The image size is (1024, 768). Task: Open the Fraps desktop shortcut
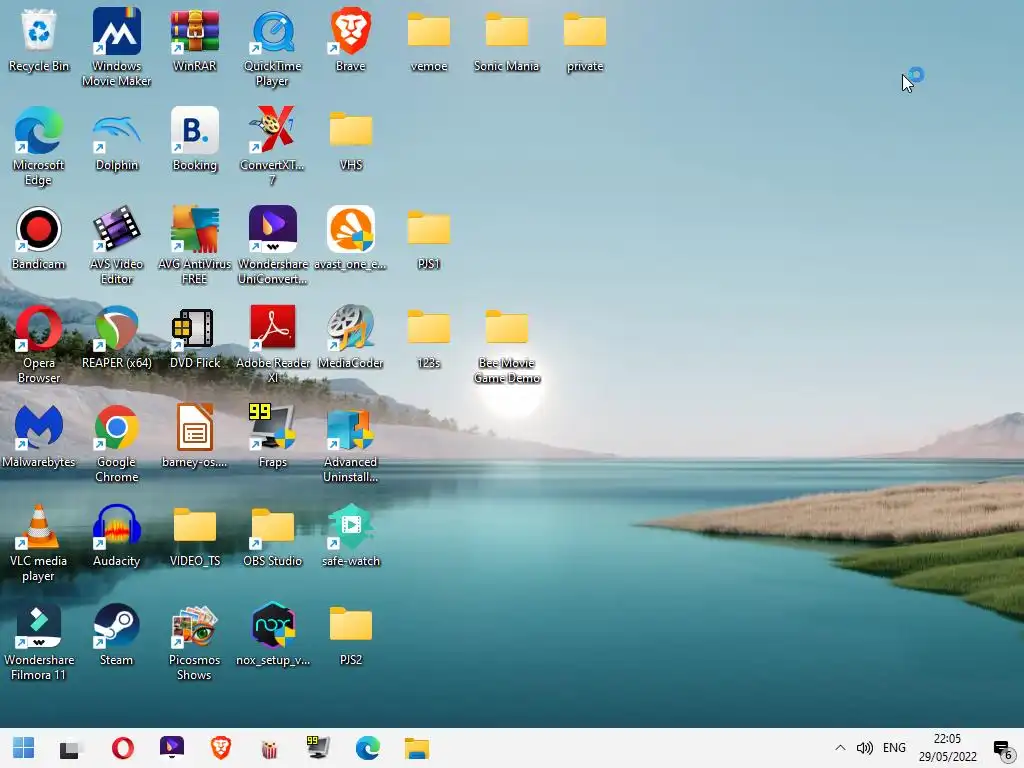pos(272,437)
